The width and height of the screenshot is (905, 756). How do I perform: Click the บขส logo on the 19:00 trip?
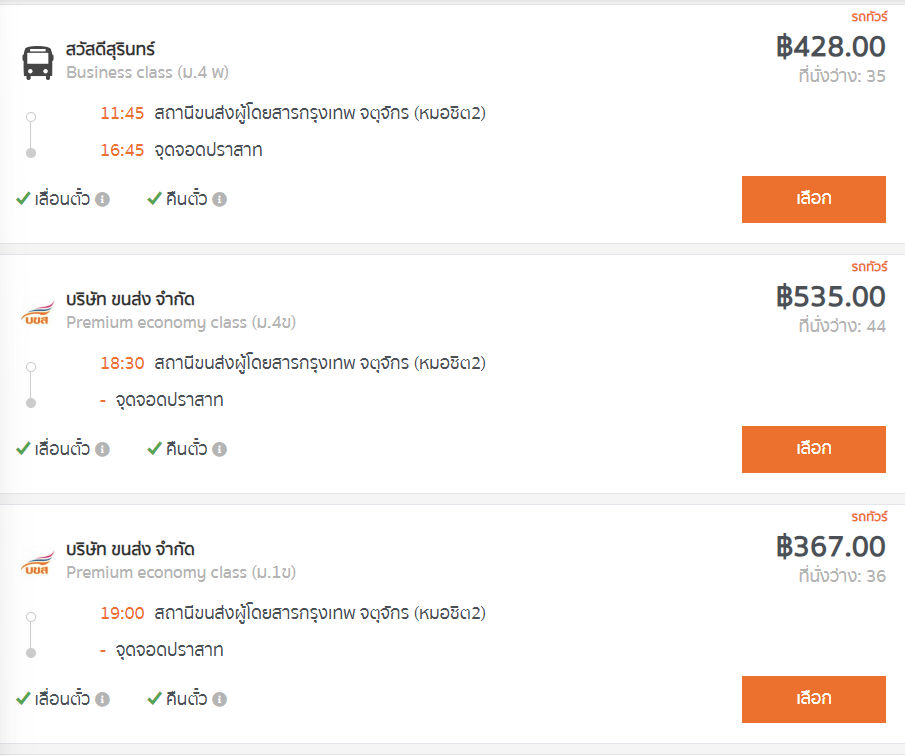[x=38, y=561]
